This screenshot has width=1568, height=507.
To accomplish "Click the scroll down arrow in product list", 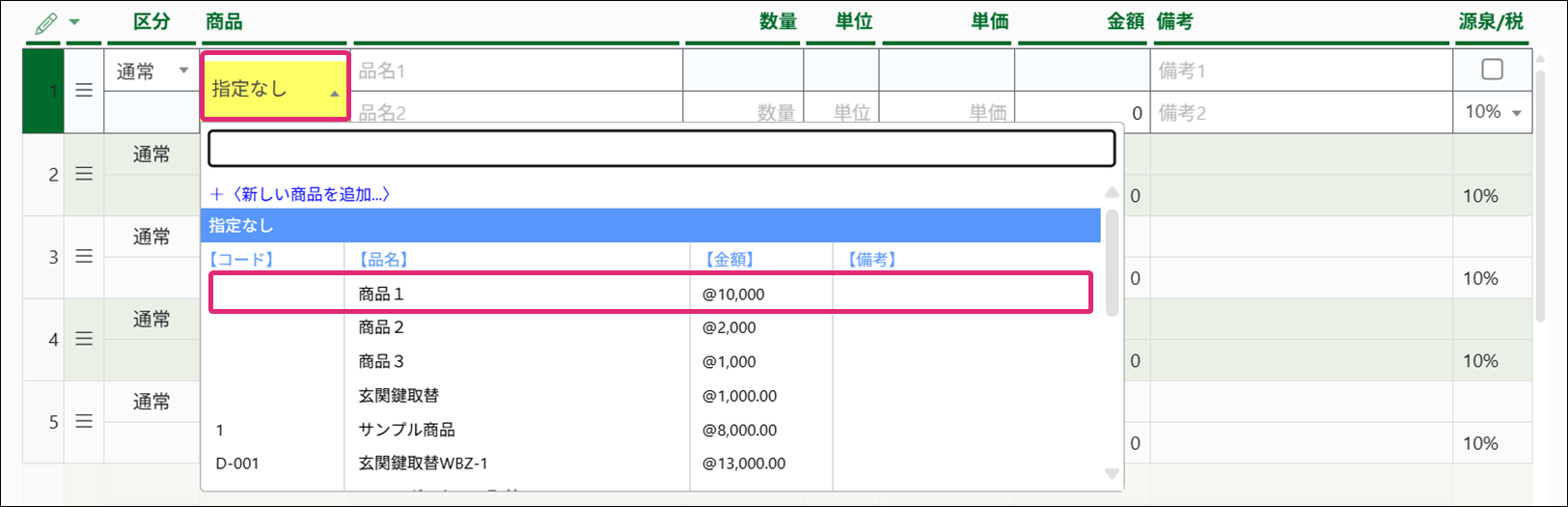I will 1112,473.
